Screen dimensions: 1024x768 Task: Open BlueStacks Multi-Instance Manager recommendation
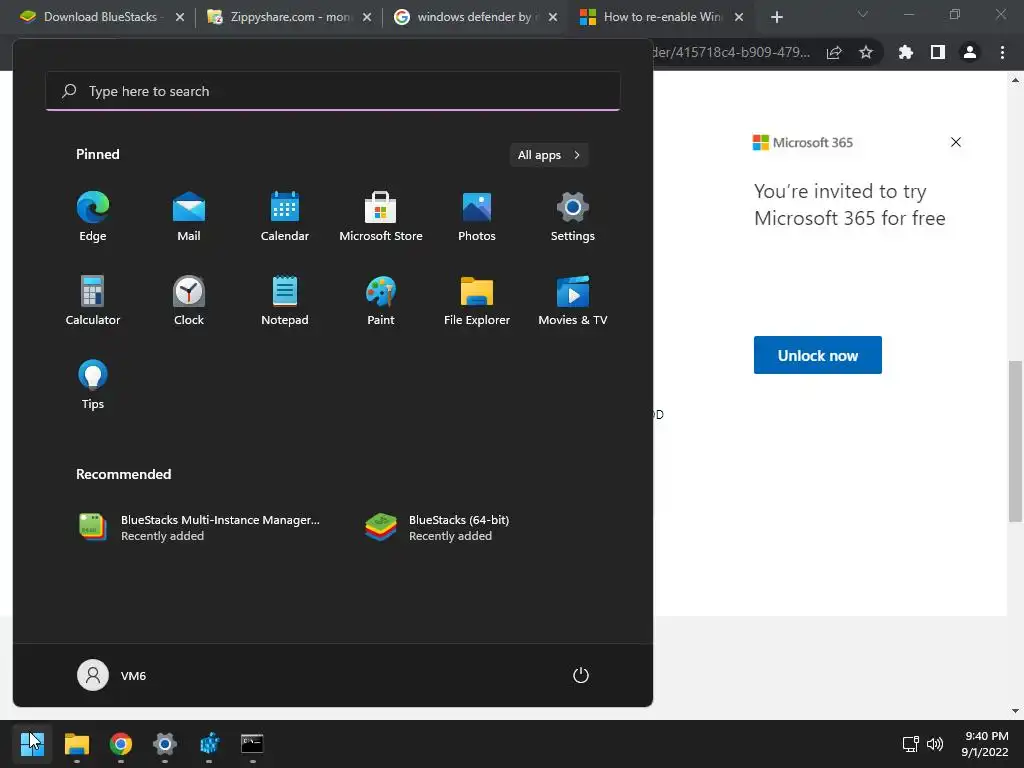coord(199,528)
